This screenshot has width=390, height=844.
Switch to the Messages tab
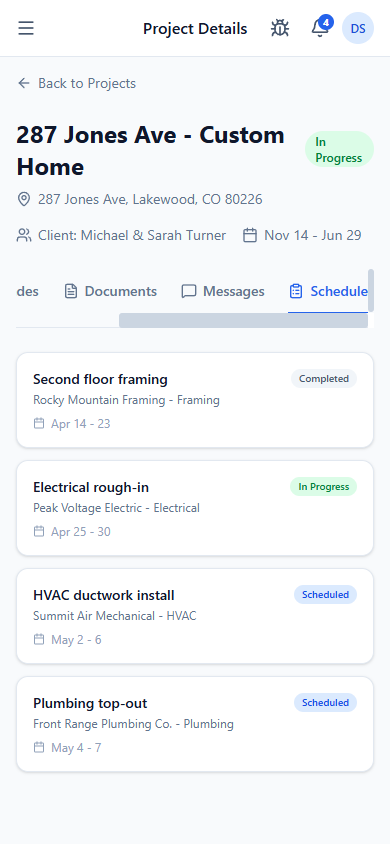coord(223,291)
